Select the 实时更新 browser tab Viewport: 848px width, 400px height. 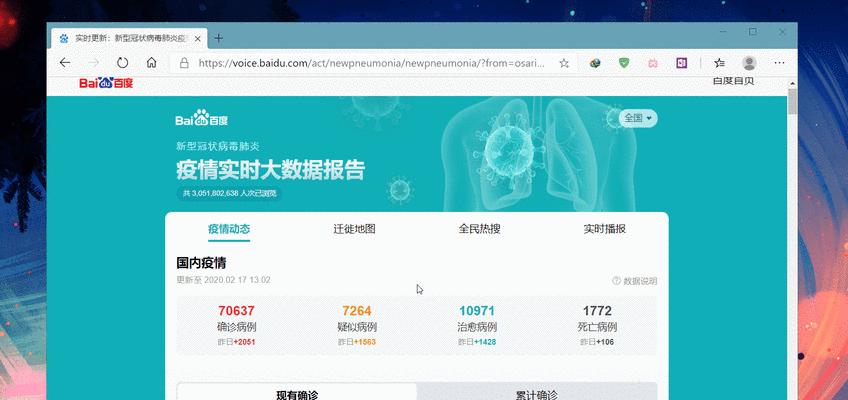click(131, 39)
